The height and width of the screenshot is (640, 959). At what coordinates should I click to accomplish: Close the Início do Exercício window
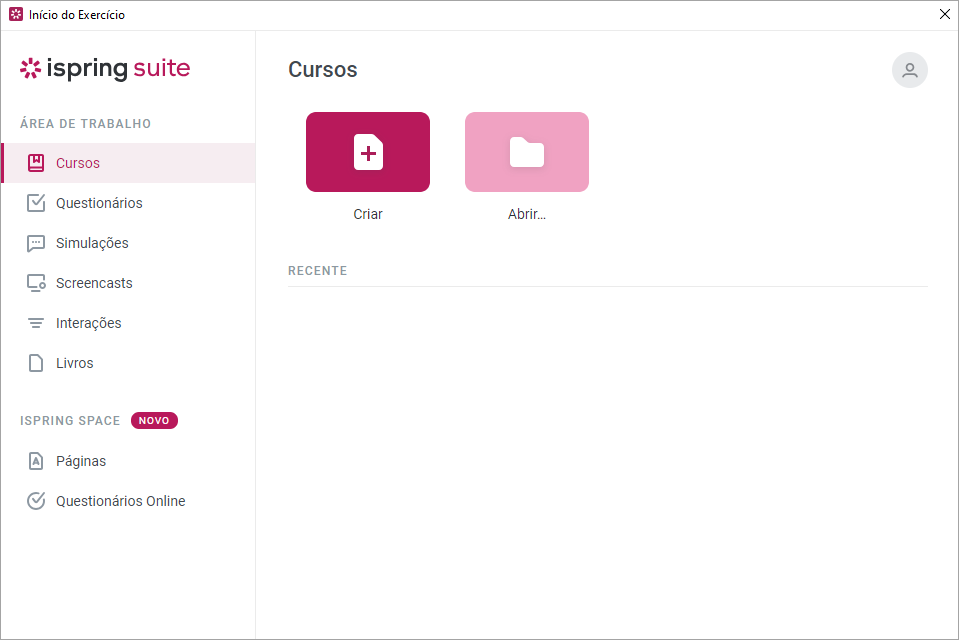click(x=944, y=15)
